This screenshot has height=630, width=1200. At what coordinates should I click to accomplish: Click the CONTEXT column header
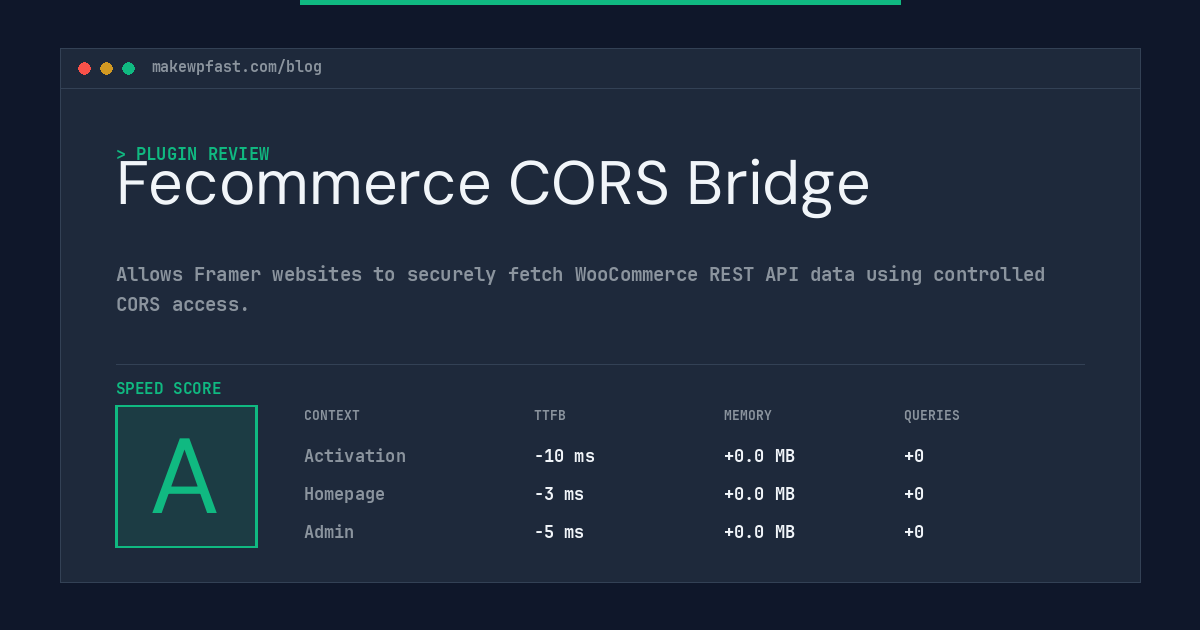point(332,416)
